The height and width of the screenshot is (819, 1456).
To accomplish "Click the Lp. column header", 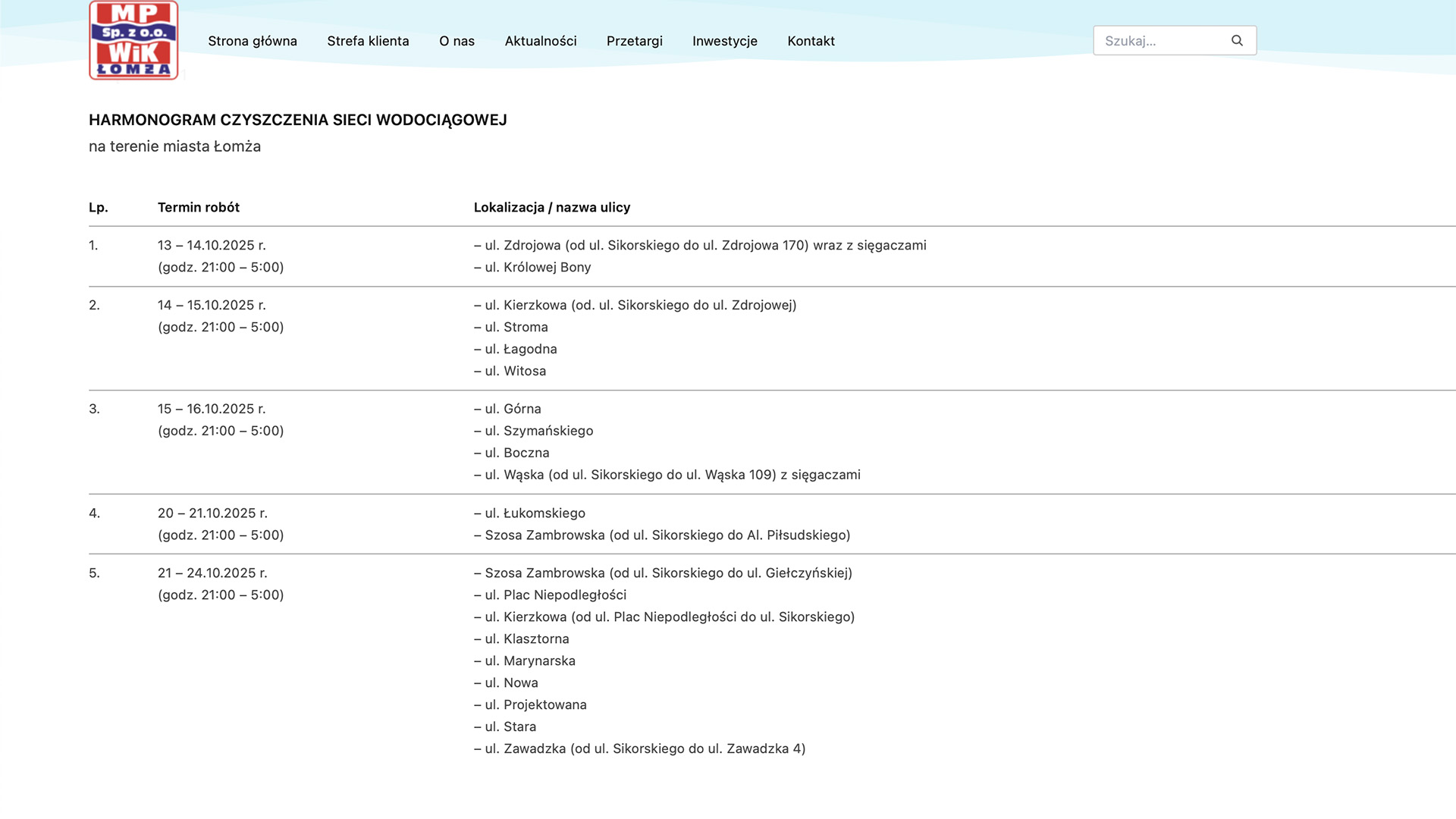I will point(99,207).
